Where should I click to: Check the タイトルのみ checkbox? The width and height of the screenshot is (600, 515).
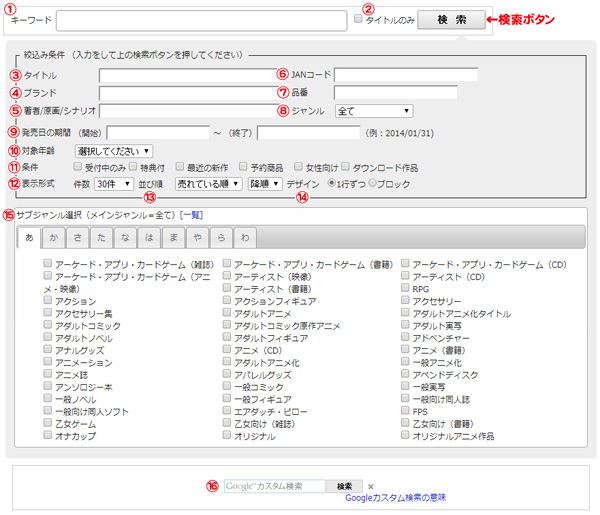click(358, 18)
